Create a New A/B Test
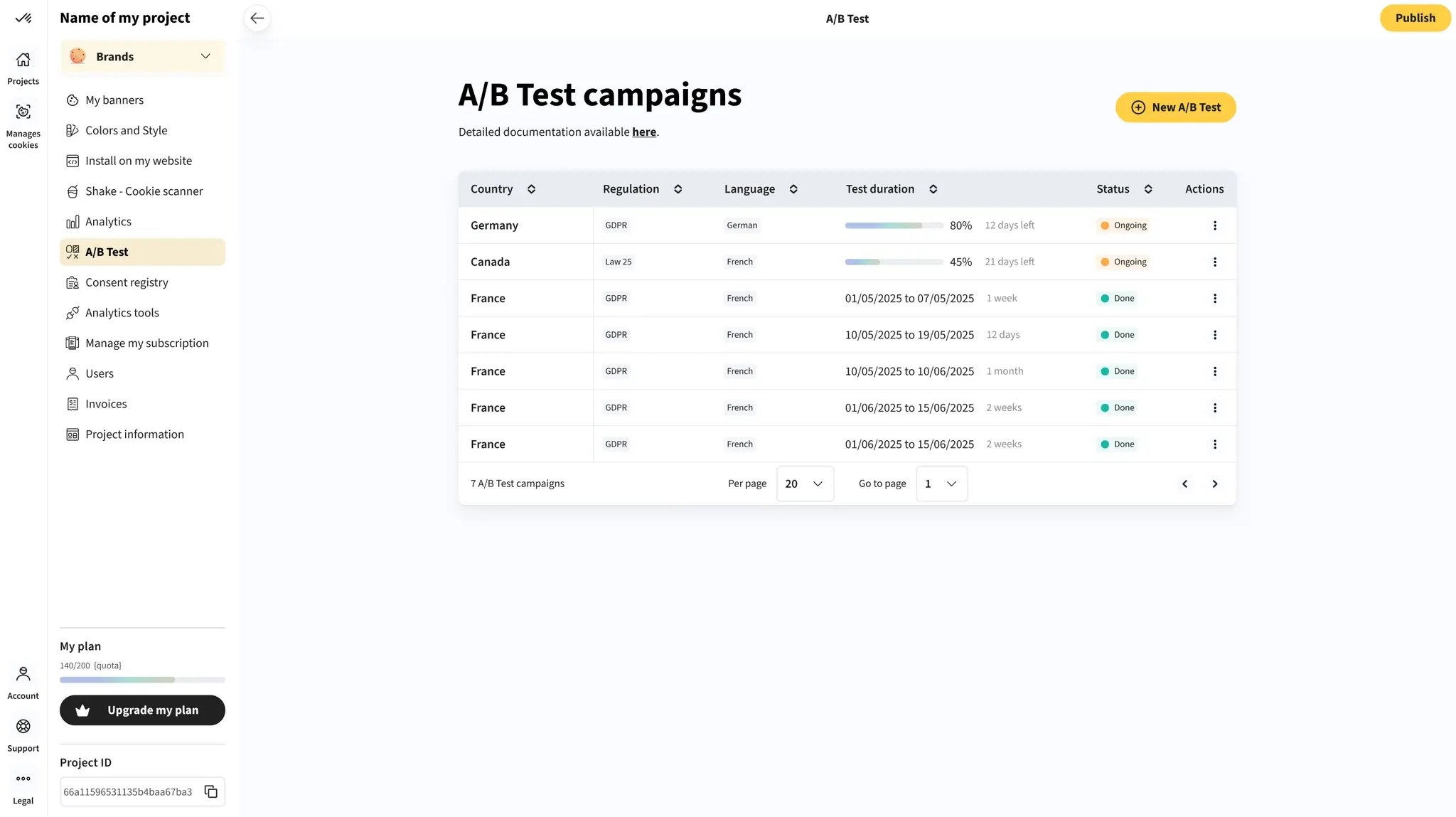This screenshot has height=817, width=1456. (x=1175, y=107)
